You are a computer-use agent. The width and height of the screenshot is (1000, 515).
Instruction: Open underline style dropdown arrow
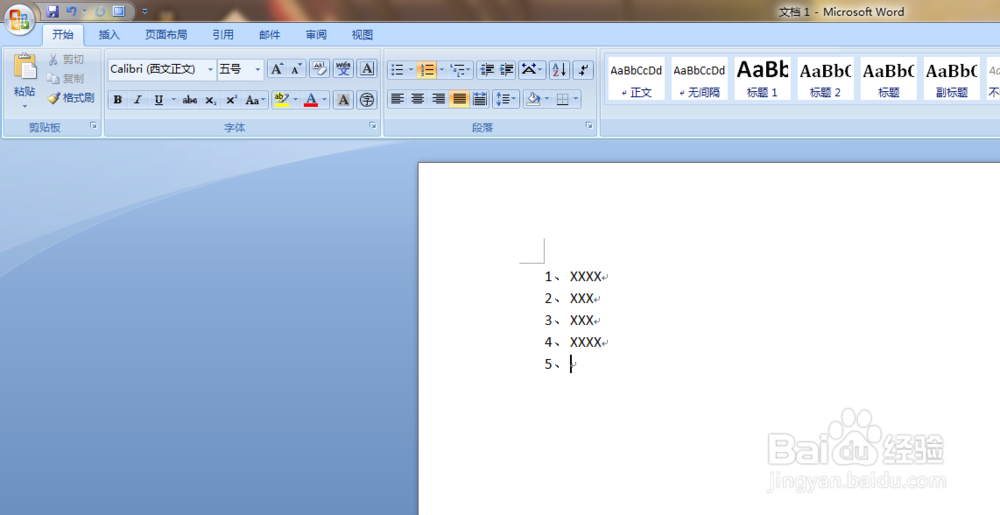point(173,100)
